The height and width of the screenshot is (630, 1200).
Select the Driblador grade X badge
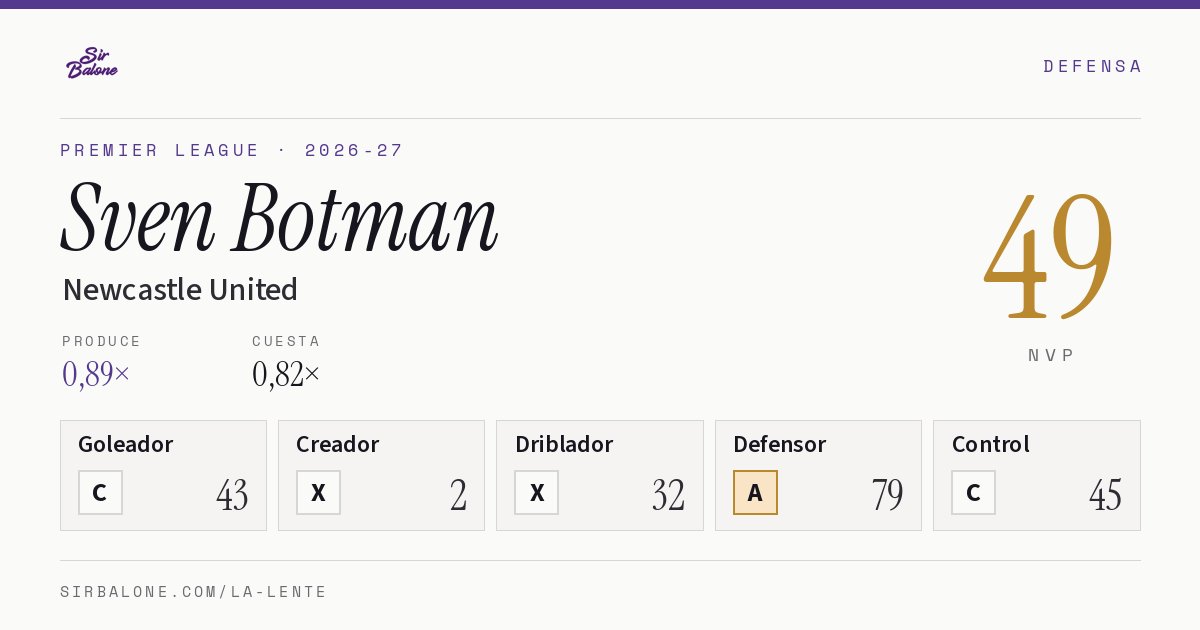[x=537, y=492]
